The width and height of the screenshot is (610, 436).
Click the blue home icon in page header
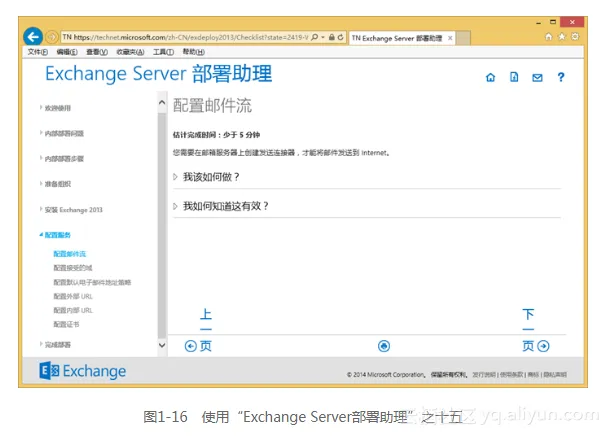(x=491, y=77)
